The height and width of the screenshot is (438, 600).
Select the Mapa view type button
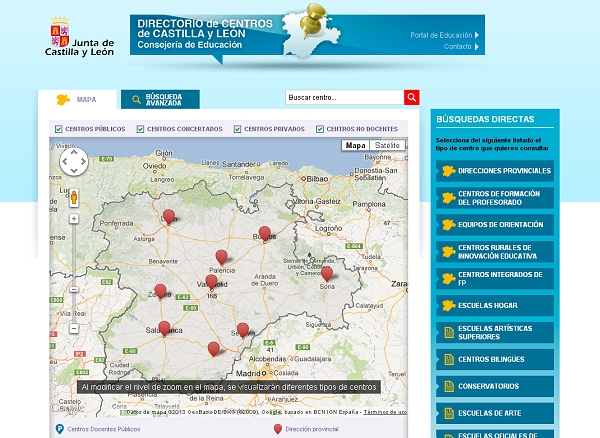click(x=355, y=145)
